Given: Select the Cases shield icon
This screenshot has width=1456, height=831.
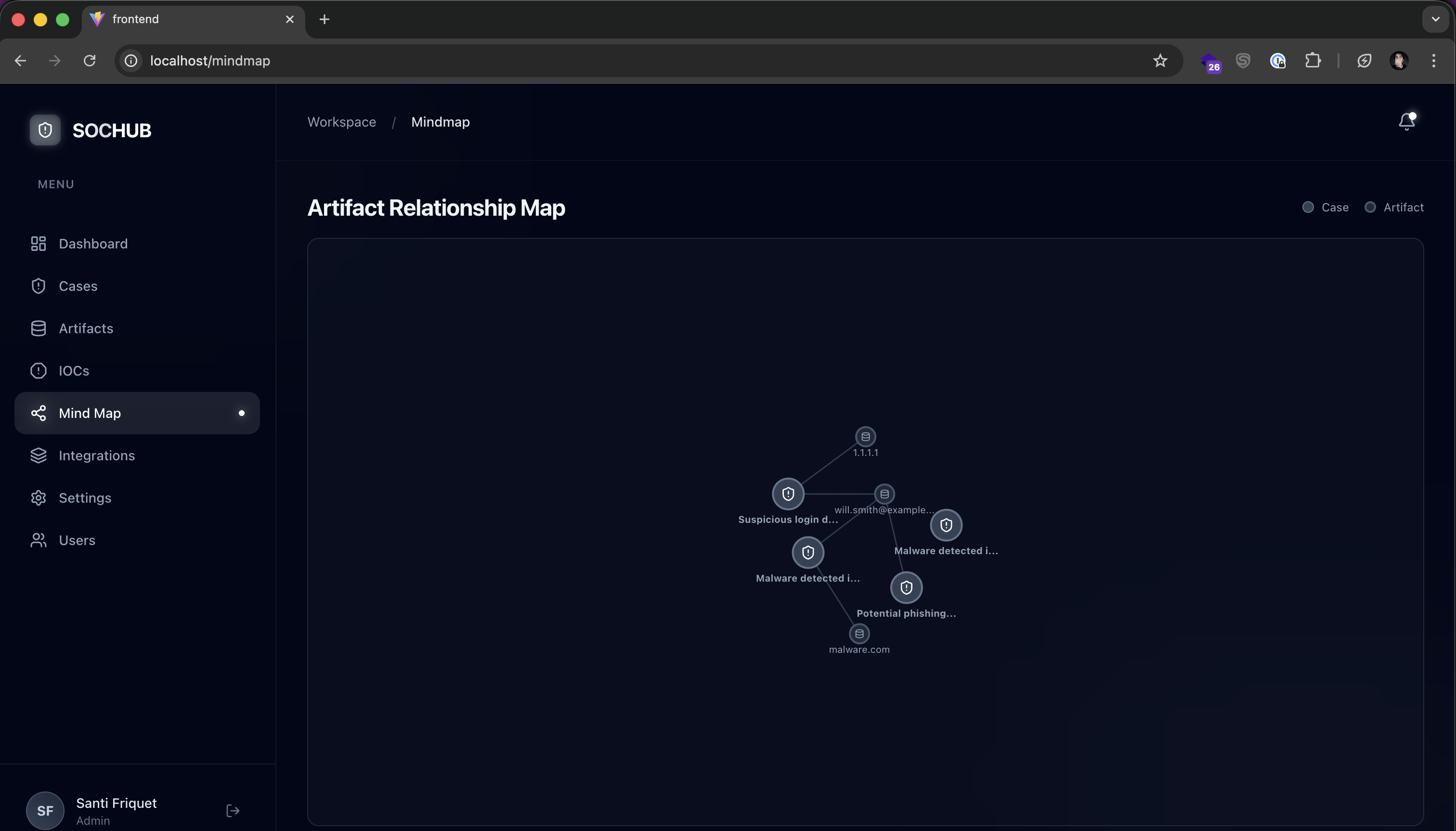Looking at the screenshot, I should click(38, 286).
